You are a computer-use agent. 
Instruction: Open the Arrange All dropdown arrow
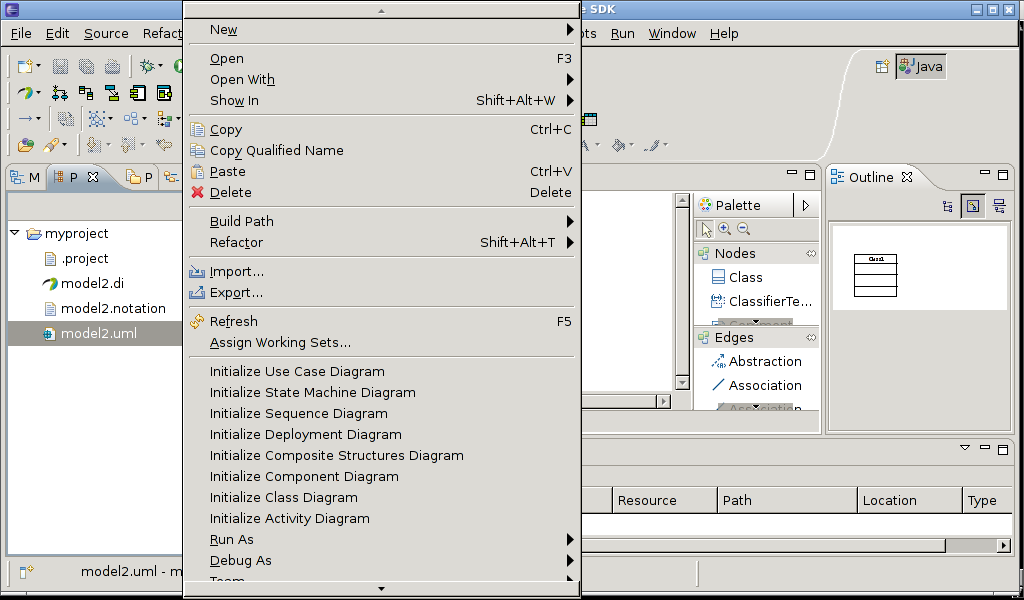pyautogui.click(x=144, y=119)
